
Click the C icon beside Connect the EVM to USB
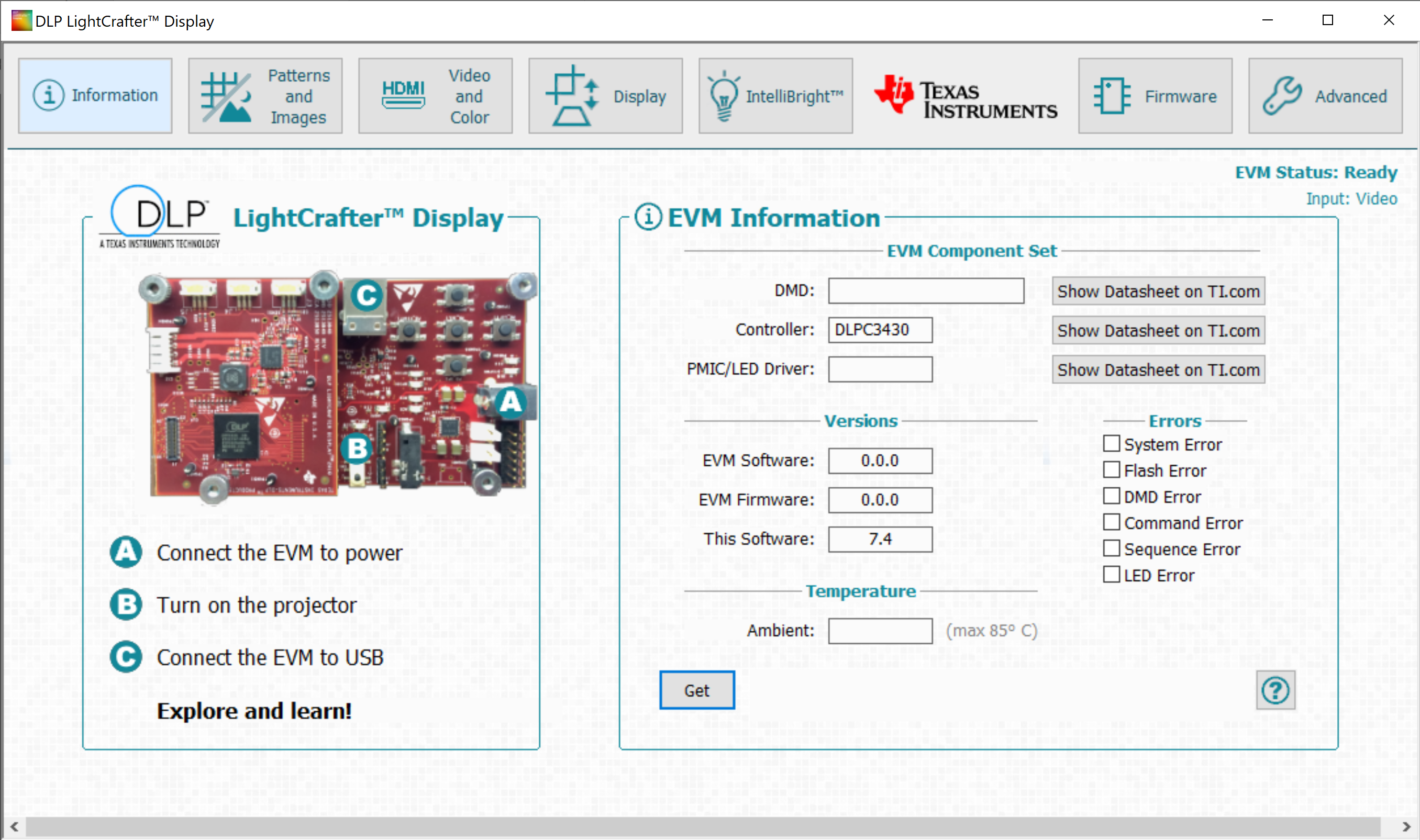(x=126, y=657)
